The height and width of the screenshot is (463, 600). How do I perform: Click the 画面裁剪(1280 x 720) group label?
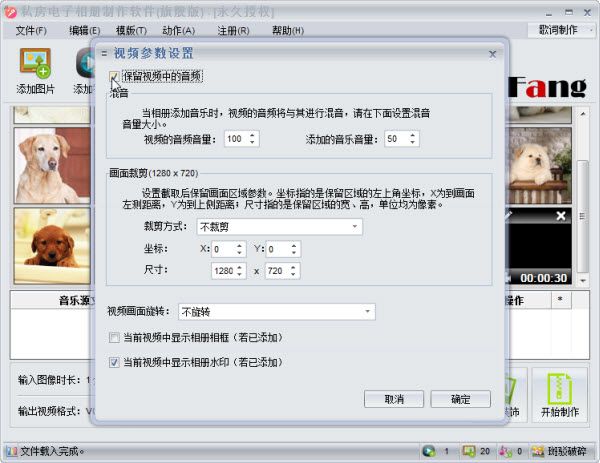[x=153, y=173]
